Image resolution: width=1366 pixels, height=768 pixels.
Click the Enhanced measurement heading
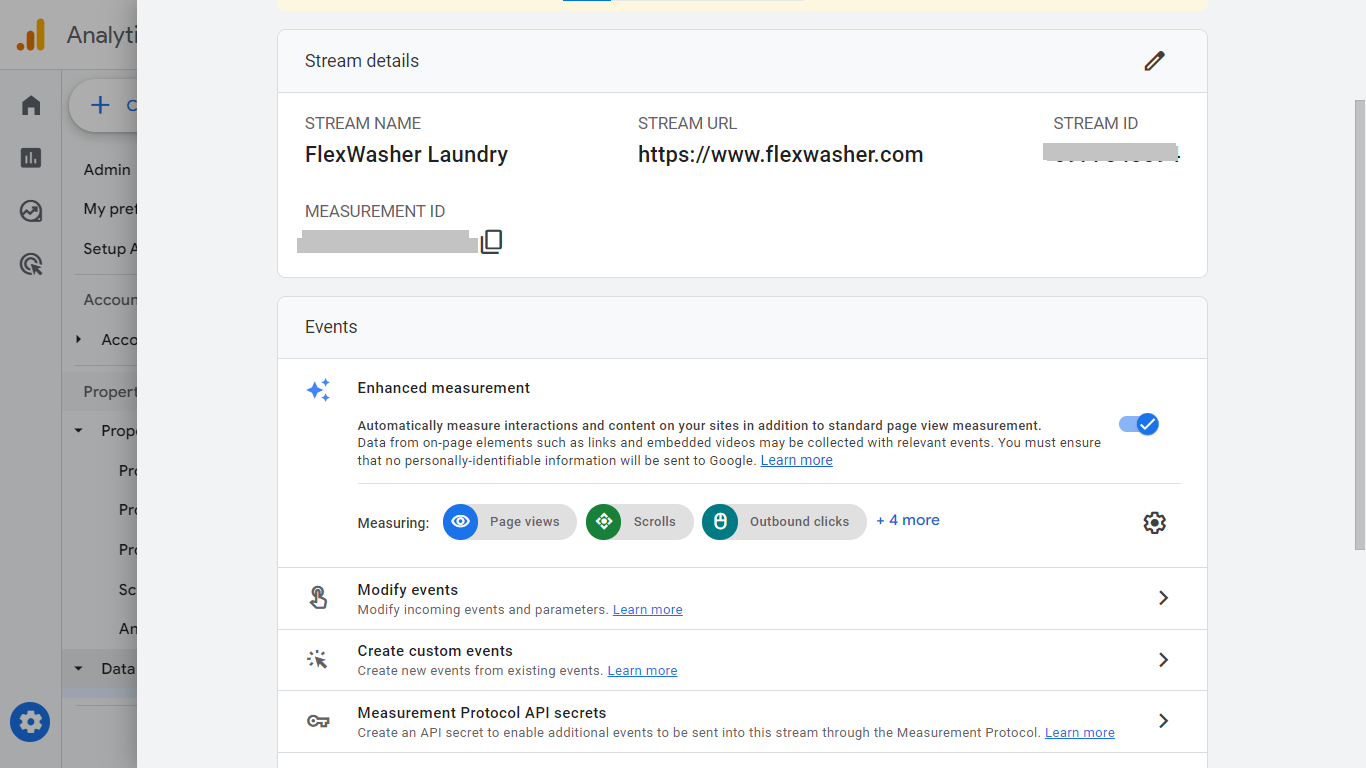click(x=444, y=388)
